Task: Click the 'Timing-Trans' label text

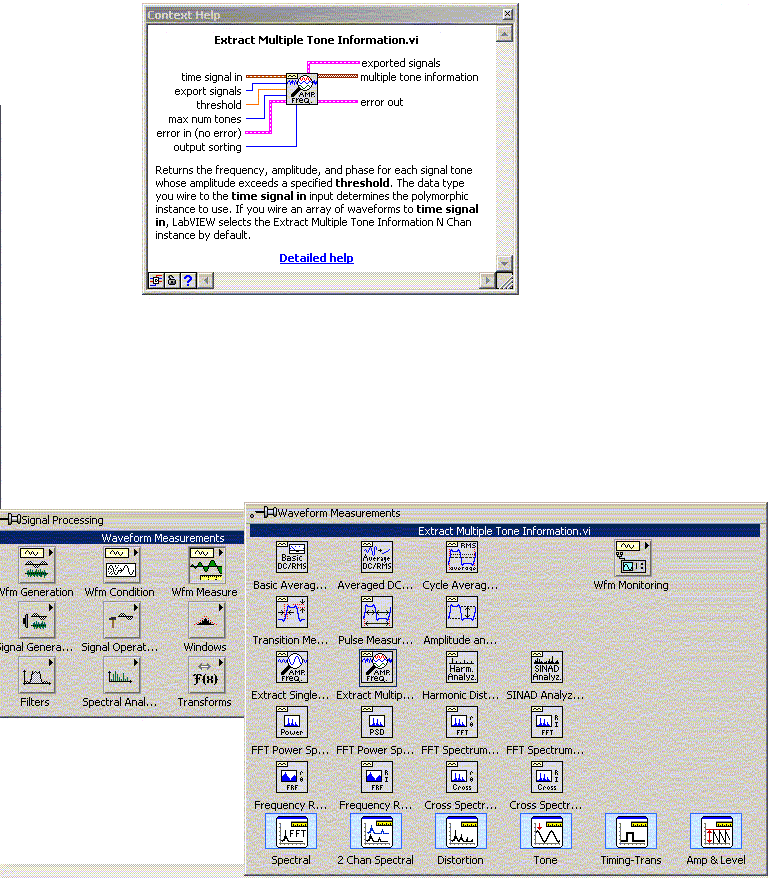Action: pyautogui.click(x=631, y=860)
